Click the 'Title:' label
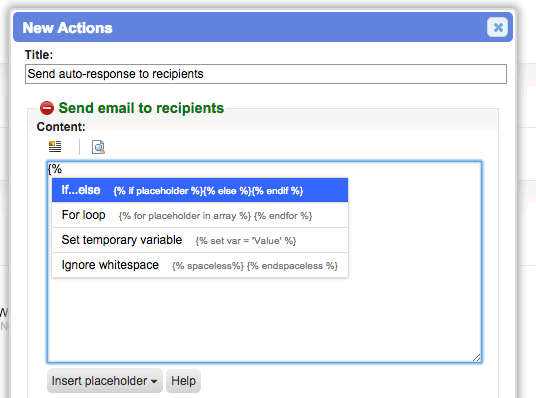 point(39,55)
